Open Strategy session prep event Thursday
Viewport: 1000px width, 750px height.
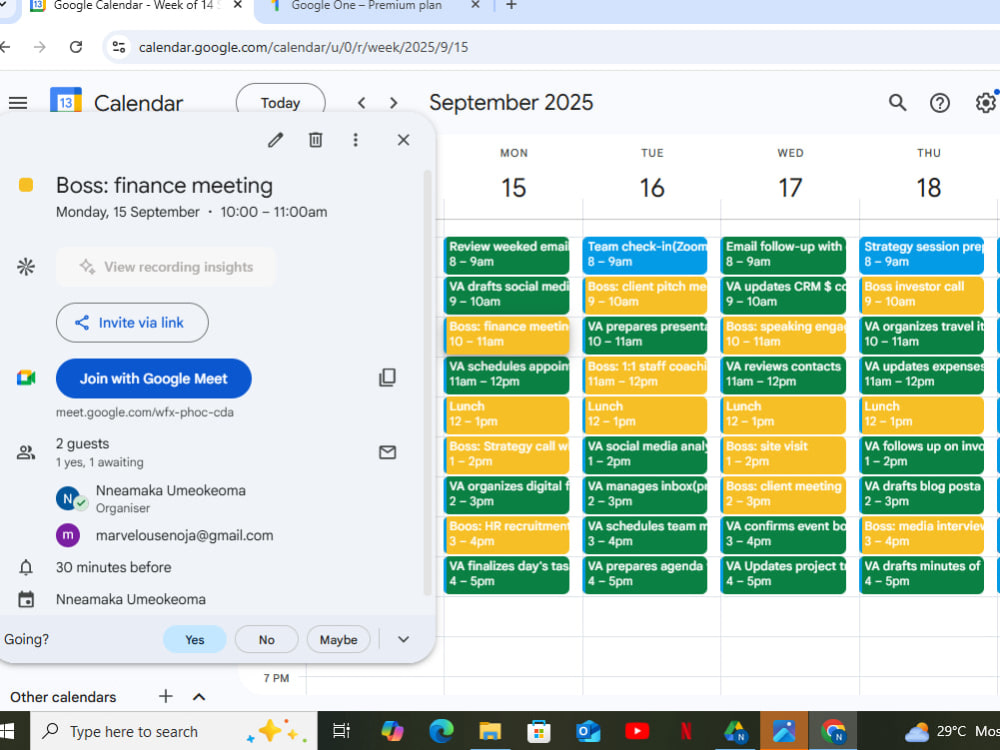pos(922,255)
